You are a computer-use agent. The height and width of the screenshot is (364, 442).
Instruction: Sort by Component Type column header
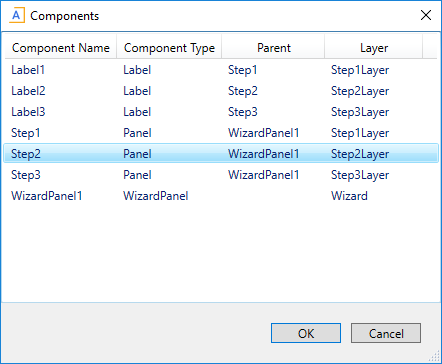pos(169,48)
